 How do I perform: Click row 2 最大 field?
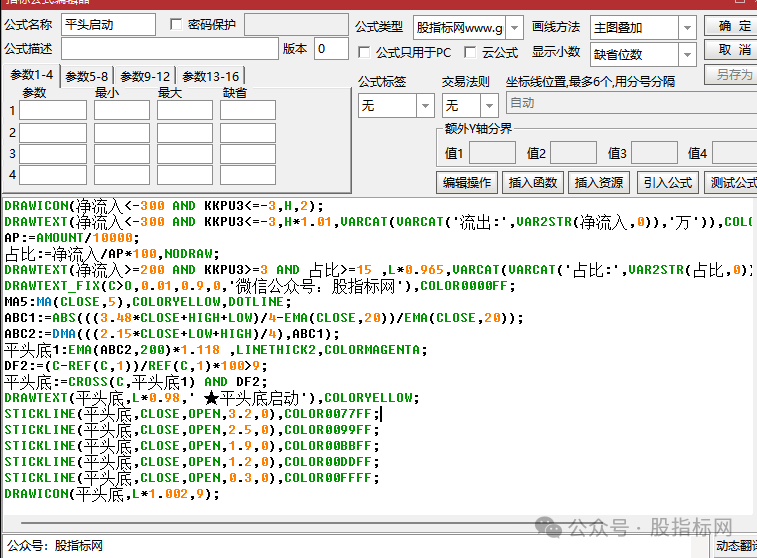185,133
